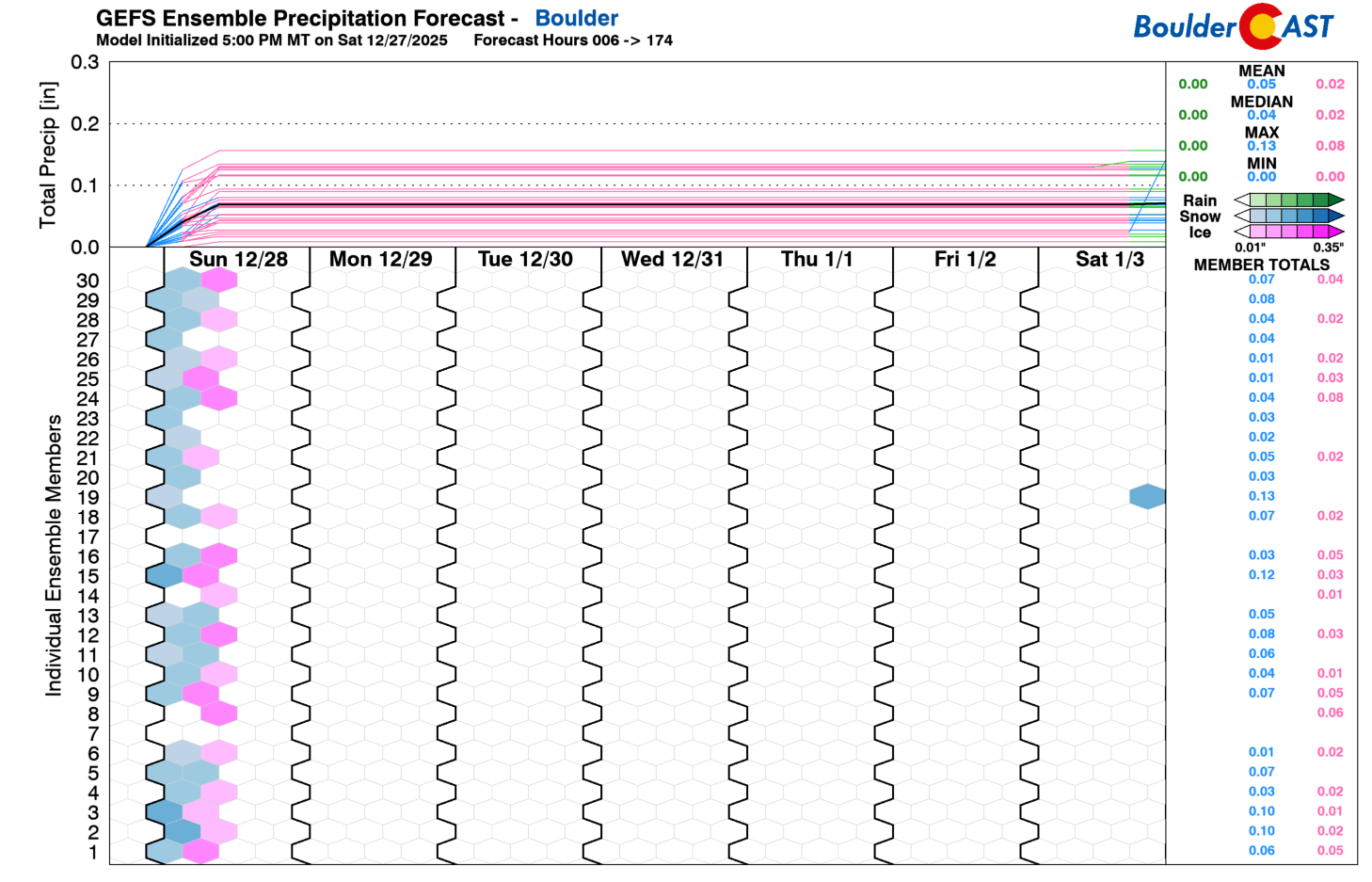
Task: Click the blue Boulder location title
Action: pyautogui.click(x=576, y=18)
